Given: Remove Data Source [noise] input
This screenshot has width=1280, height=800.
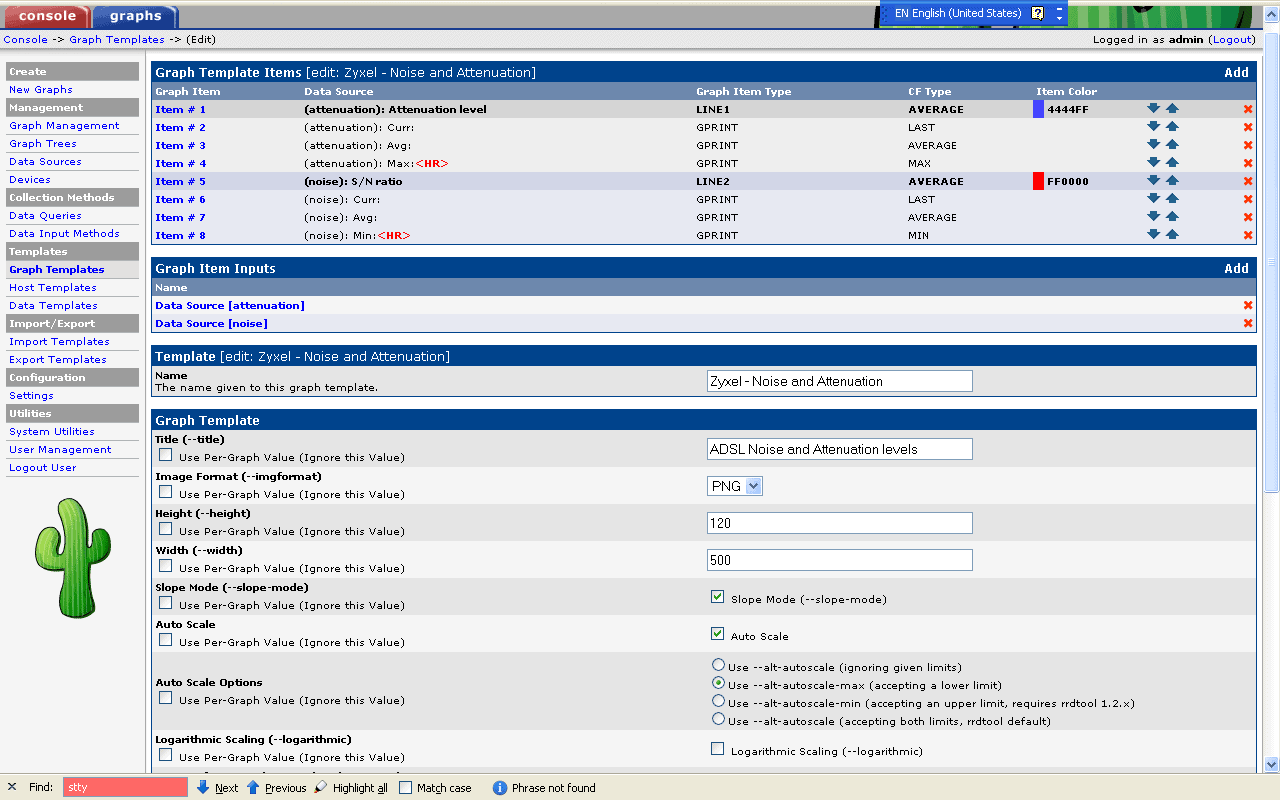Looking at the screenshot, I should pyautogui.click(x=1247, y=323).
